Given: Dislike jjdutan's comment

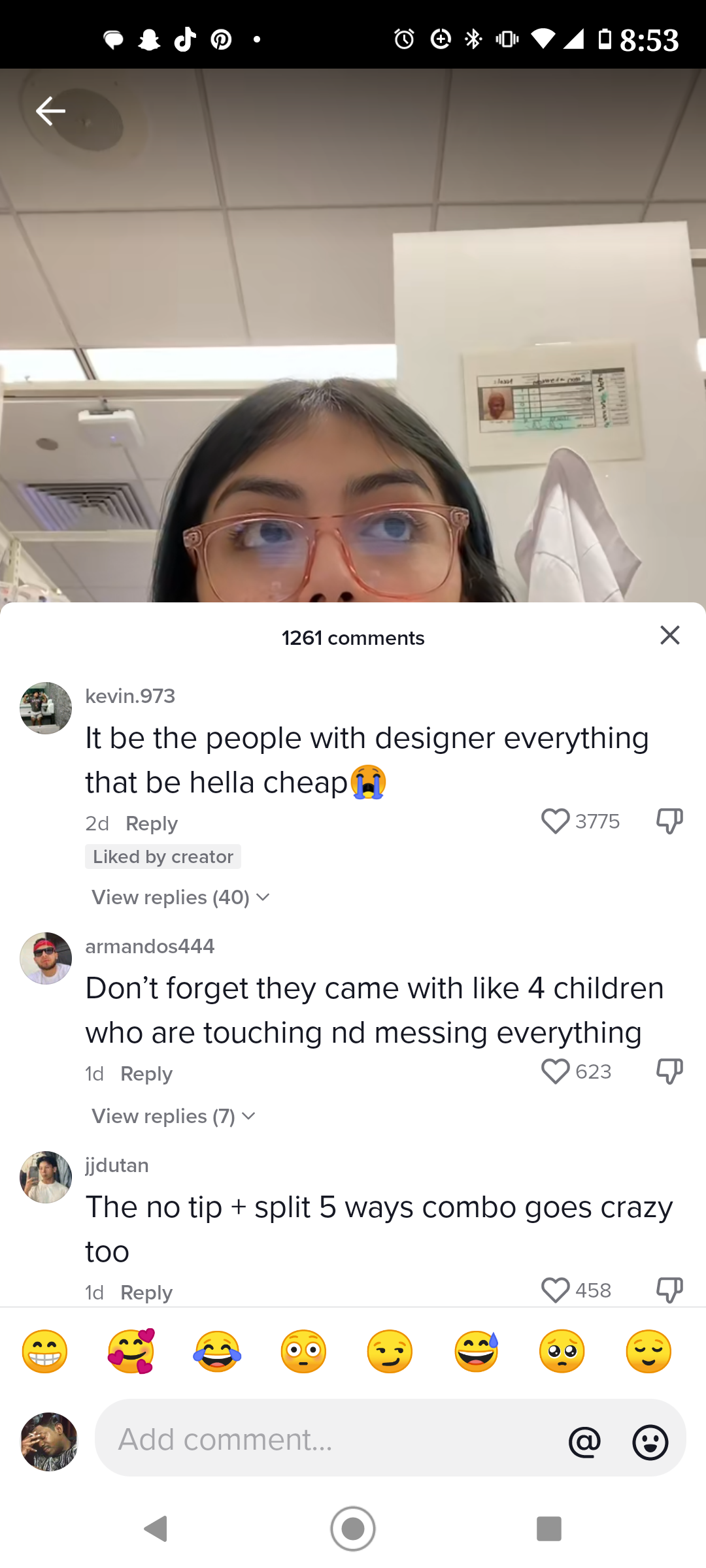Looking at the screenshot, I should click(x=669, y=1290).
